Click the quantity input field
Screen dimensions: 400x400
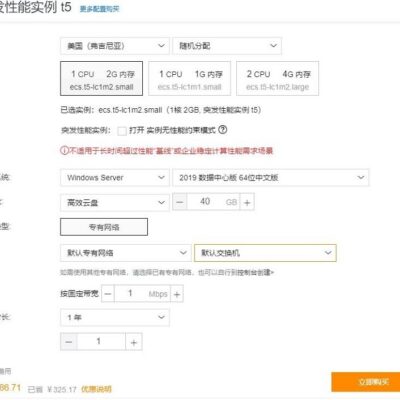(x=101, y=342)
